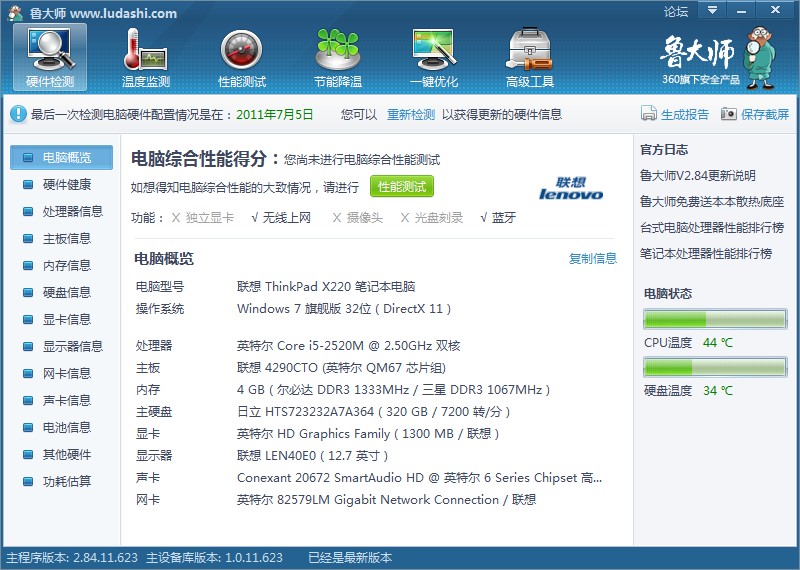Click the Conexant 20672 SmartAudio text
This screenshot has height=570, width=800.
[419, 478]
